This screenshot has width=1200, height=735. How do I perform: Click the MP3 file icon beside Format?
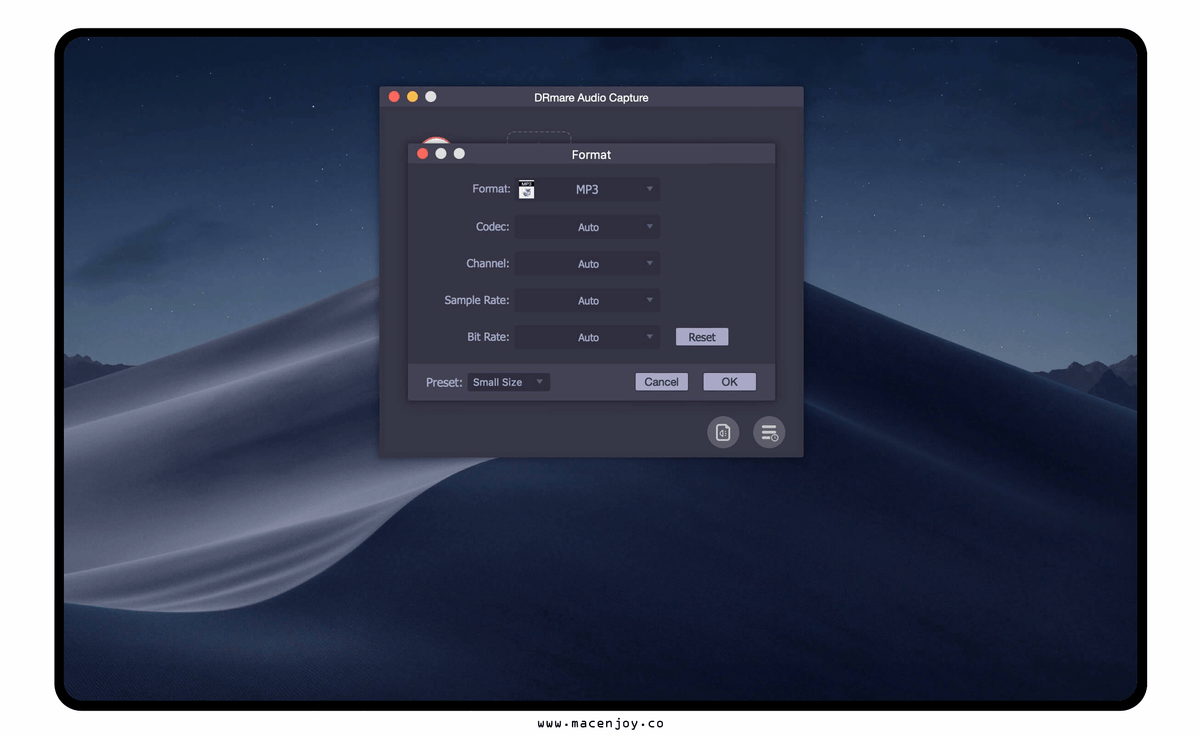527,189
